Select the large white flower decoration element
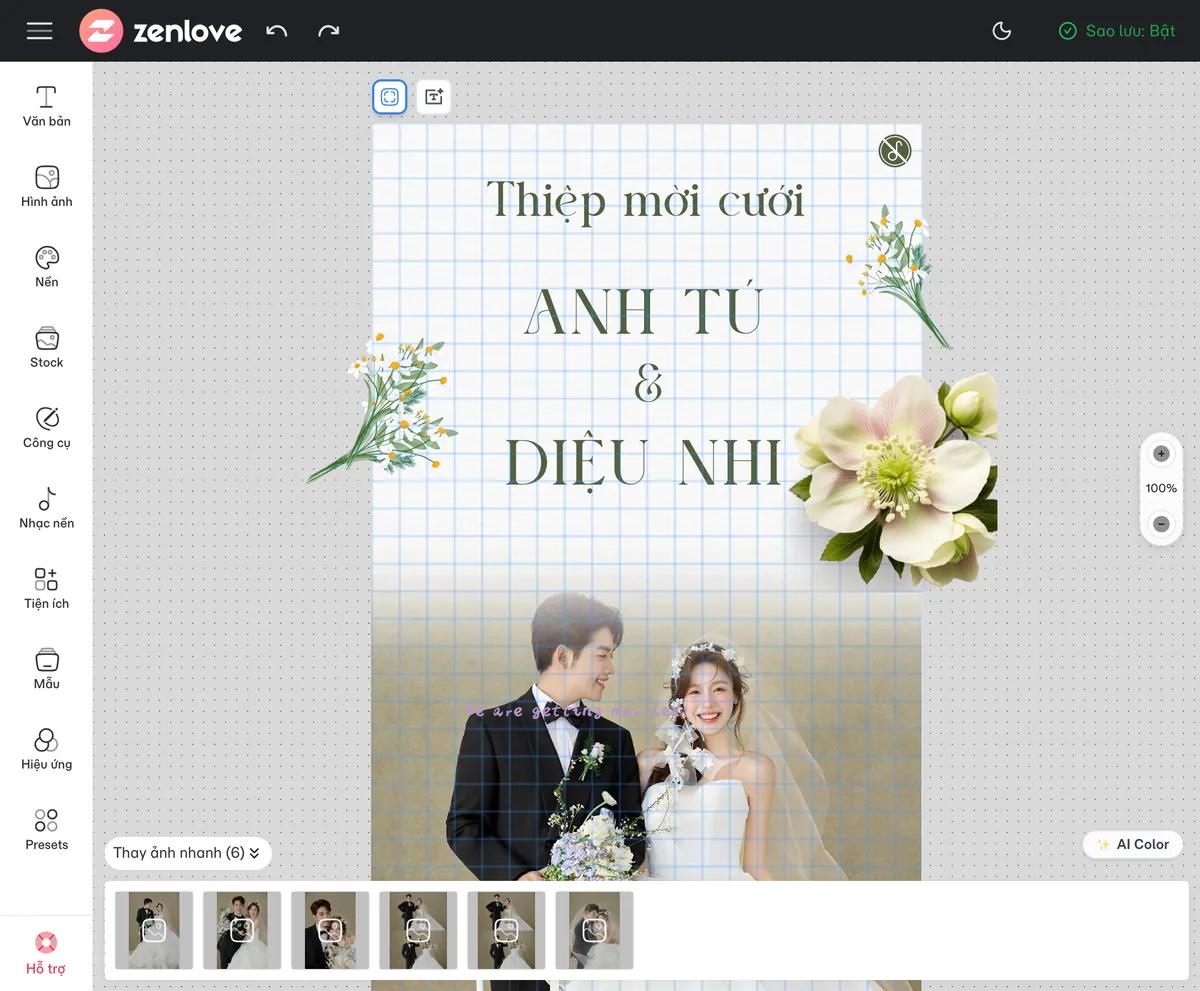The width and height of the screenshot is (1200, 991). (x=896, y=478)
